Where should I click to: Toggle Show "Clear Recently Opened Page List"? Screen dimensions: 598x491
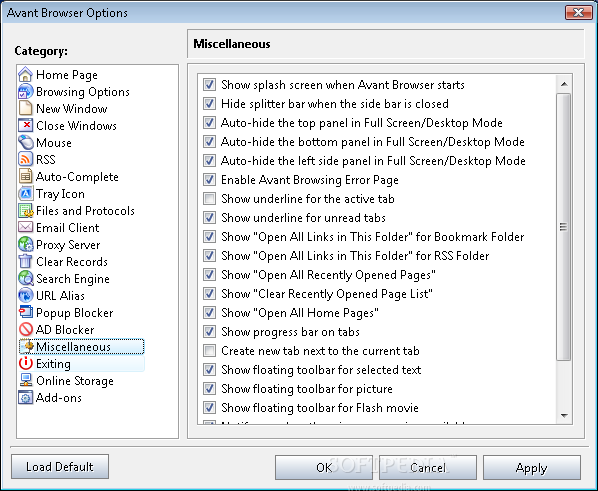click(209, 293)
